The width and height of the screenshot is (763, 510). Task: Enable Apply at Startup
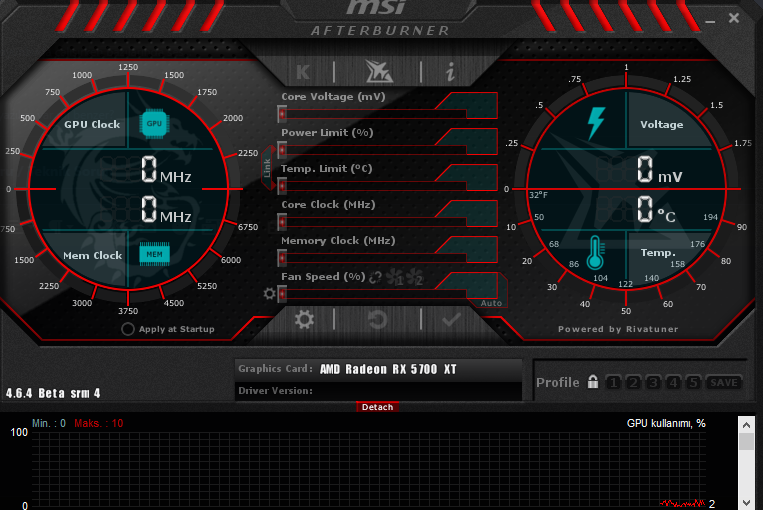[128, 329]
